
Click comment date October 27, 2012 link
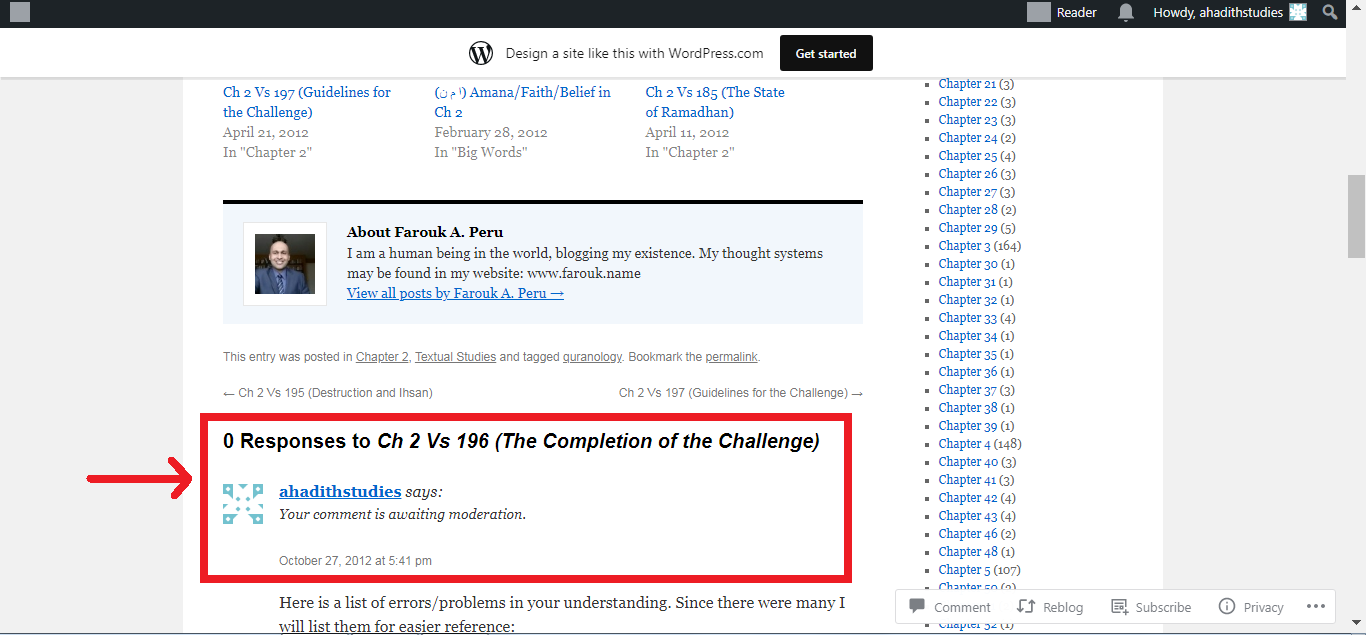[355, 561]
